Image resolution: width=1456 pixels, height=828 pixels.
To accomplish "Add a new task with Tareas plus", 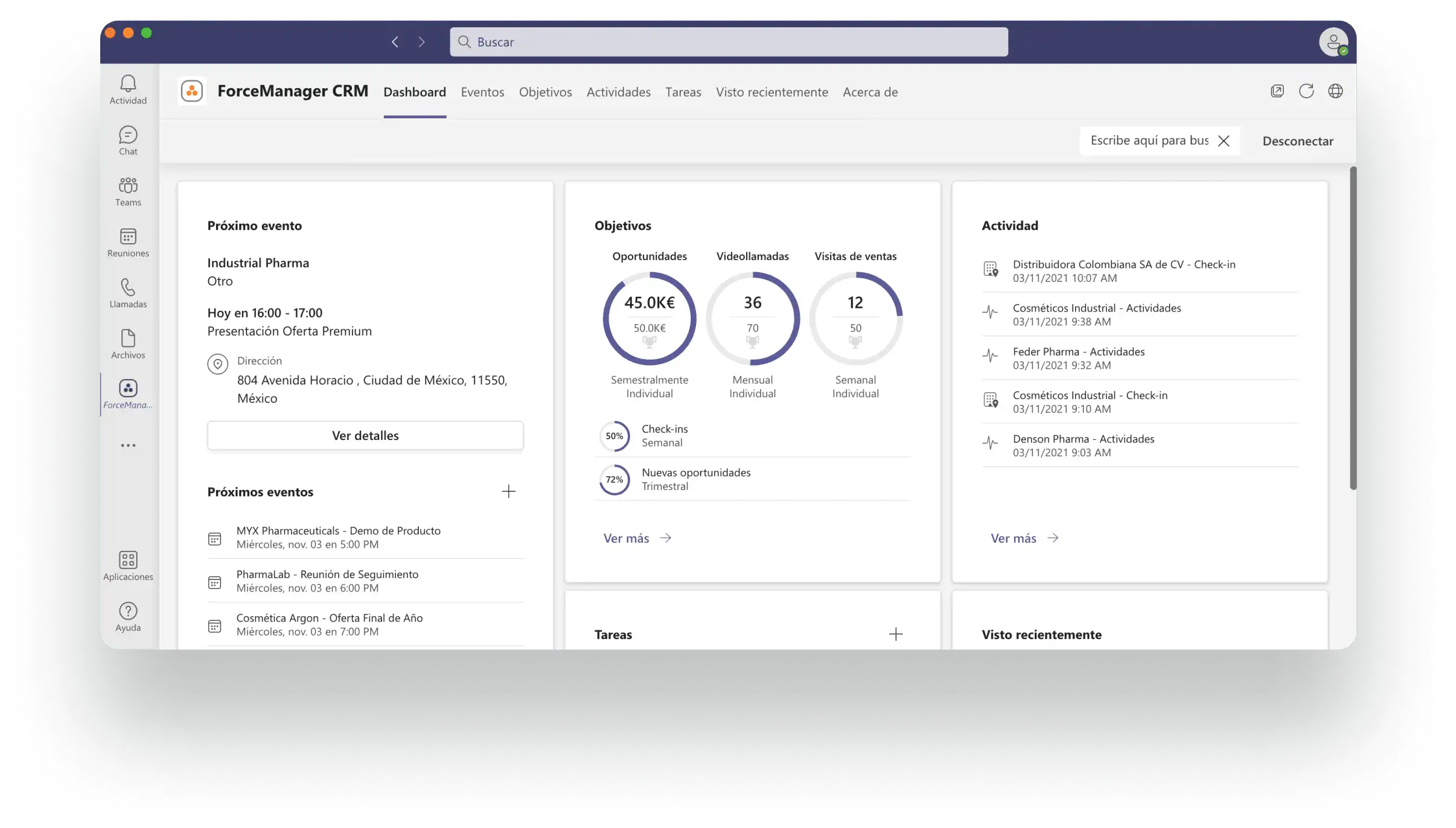I will 896,634.
